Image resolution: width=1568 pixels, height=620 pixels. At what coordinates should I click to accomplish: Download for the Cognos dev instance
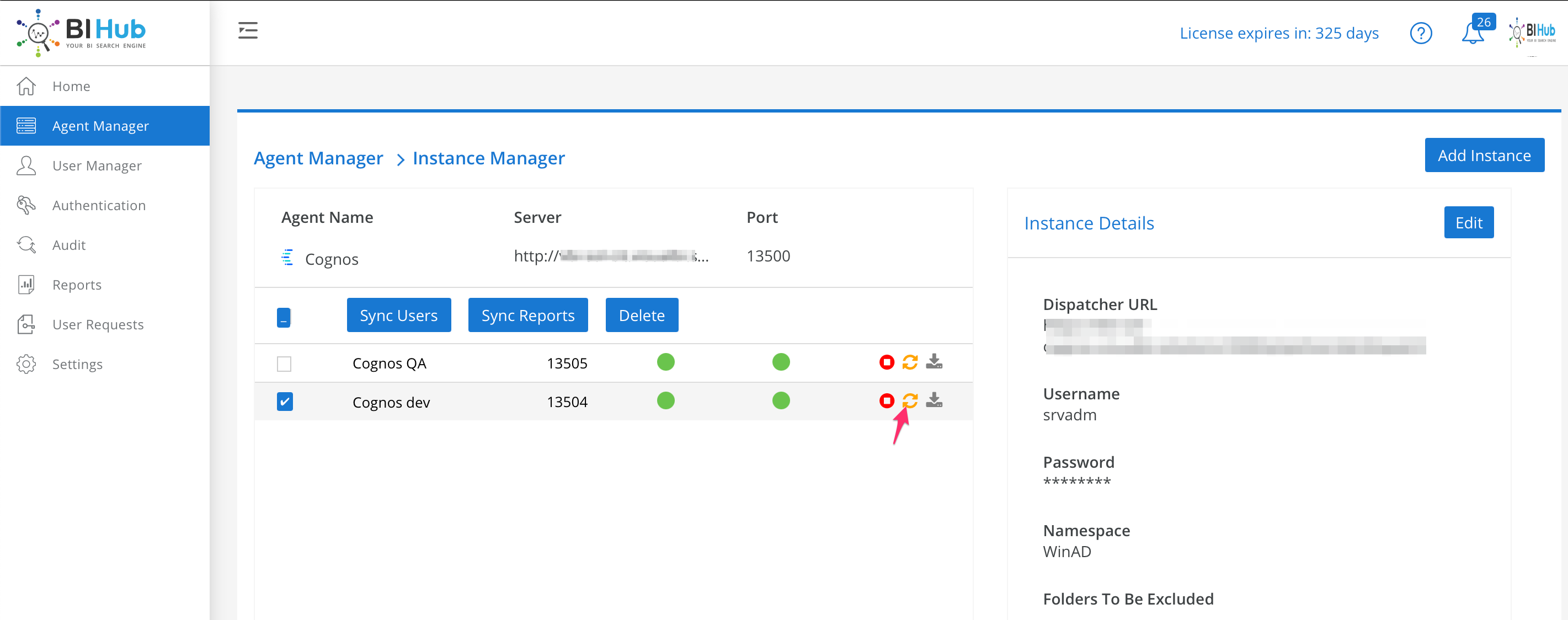click(x=935, y=400)
